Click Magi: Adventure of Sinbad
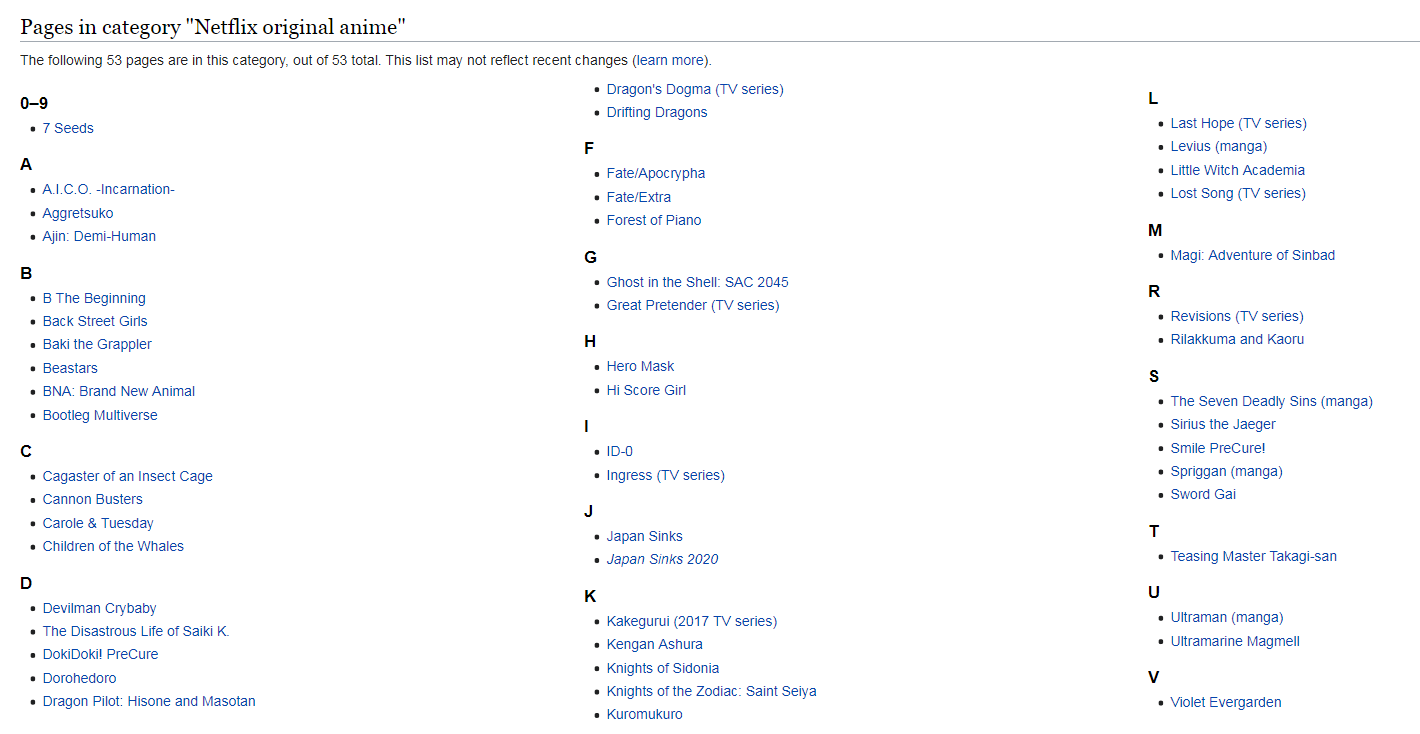The width and height of the screenshot is (1420, 734). pos(1253,255)
